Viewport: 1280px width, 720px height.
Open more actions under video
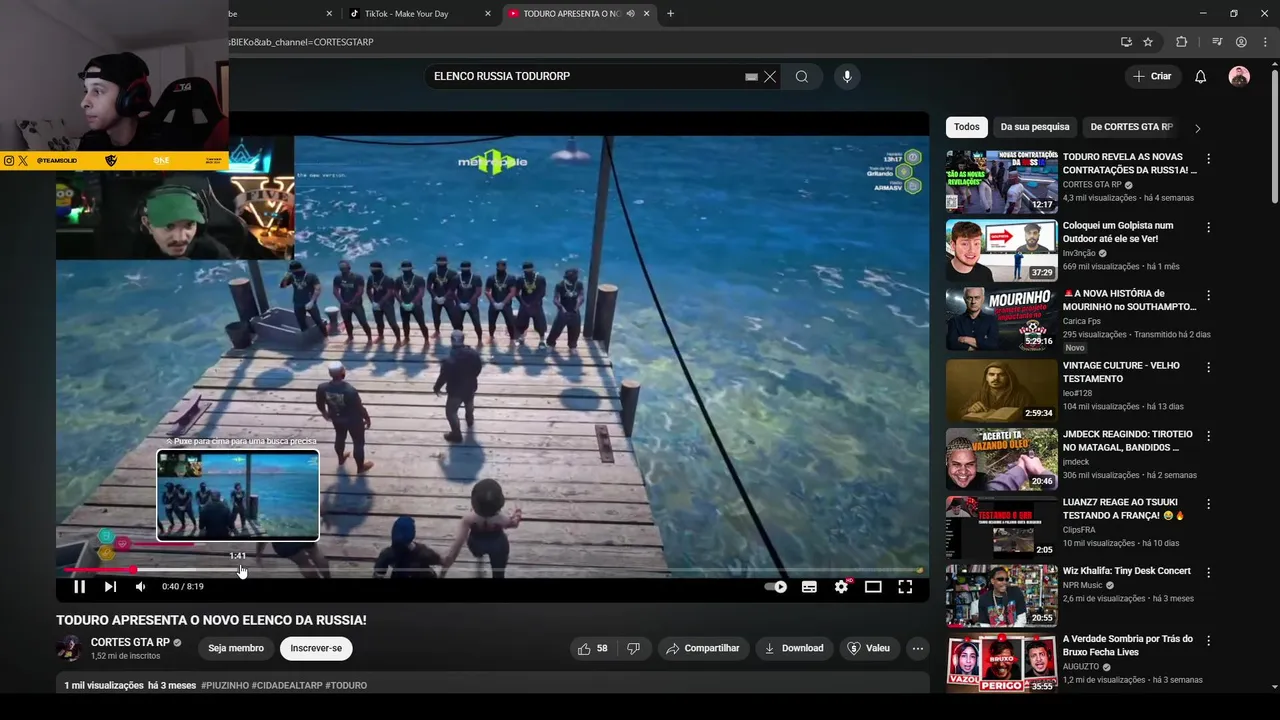917,648
